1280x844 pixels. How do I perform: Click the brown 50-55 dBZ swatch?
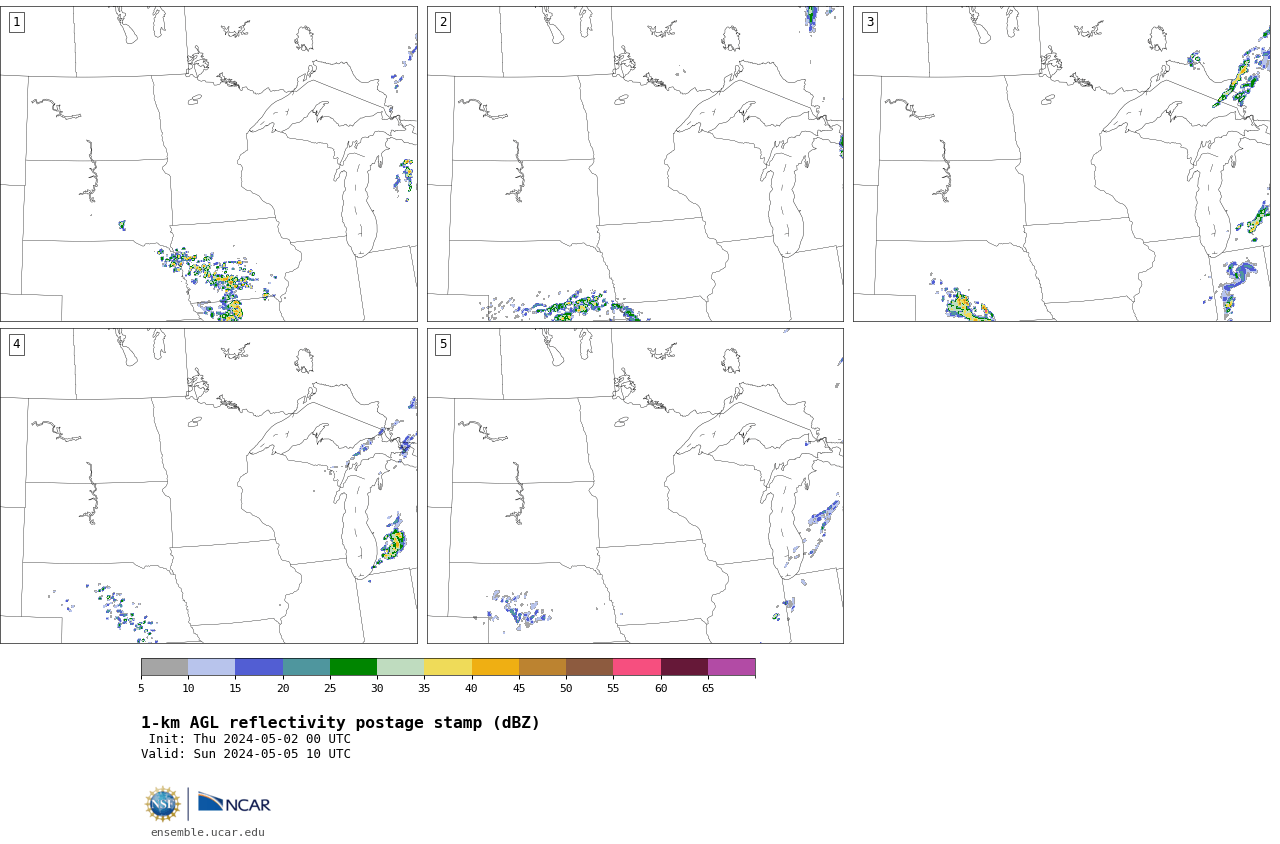[x=590, y=667]
